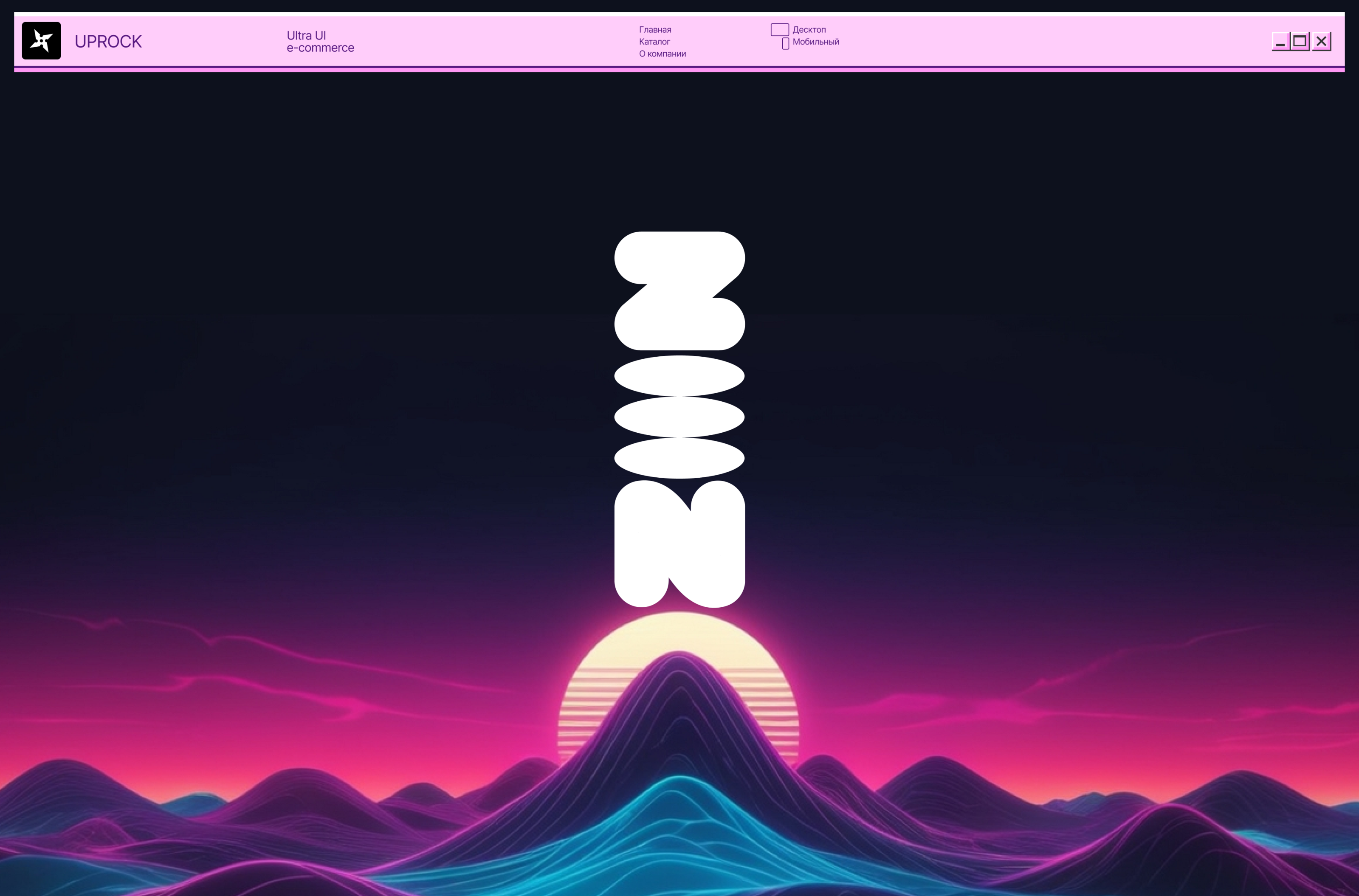1359x896 pixels.
Task: Click the mobile phone icon
Action: [x=785, y=43]
